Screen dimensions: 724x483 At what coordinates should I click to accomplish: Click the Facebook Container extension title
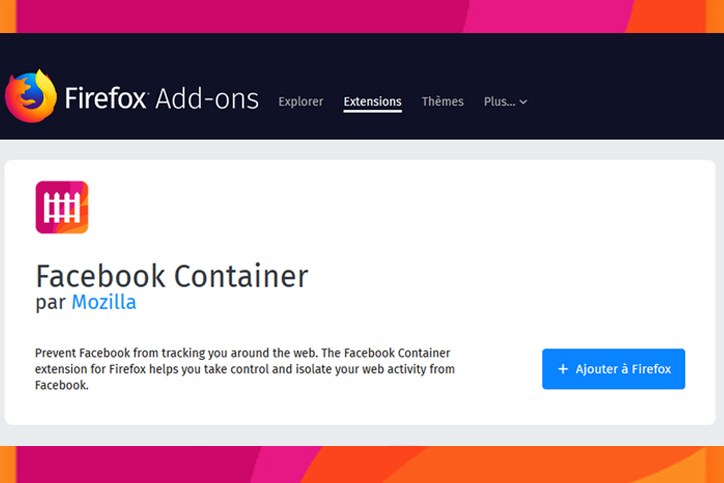[172, 275]
